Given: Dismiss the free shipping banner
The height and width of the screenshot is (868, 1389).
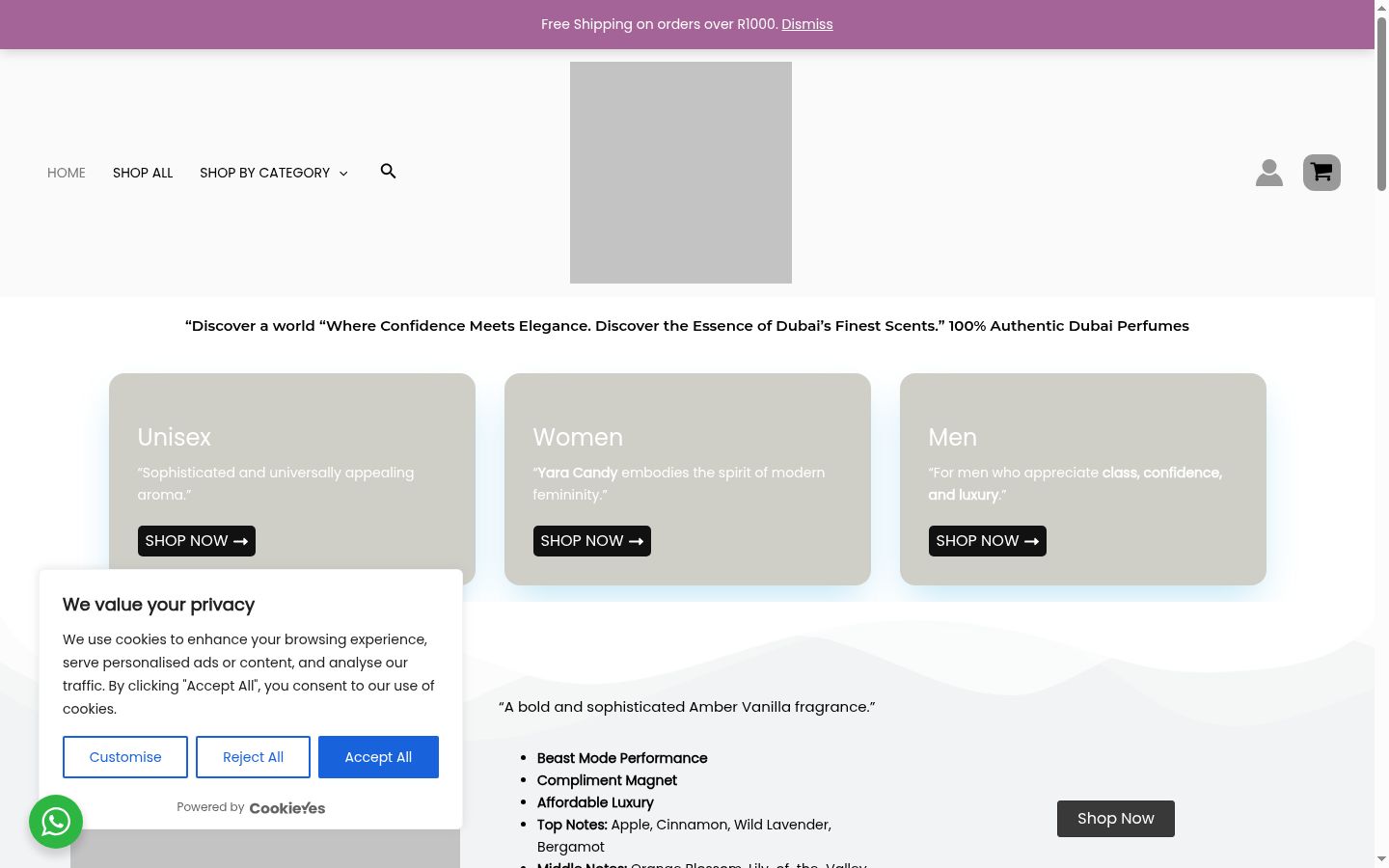Looking at the screenshot, I should pyautogui.click(x=807, y=24).
